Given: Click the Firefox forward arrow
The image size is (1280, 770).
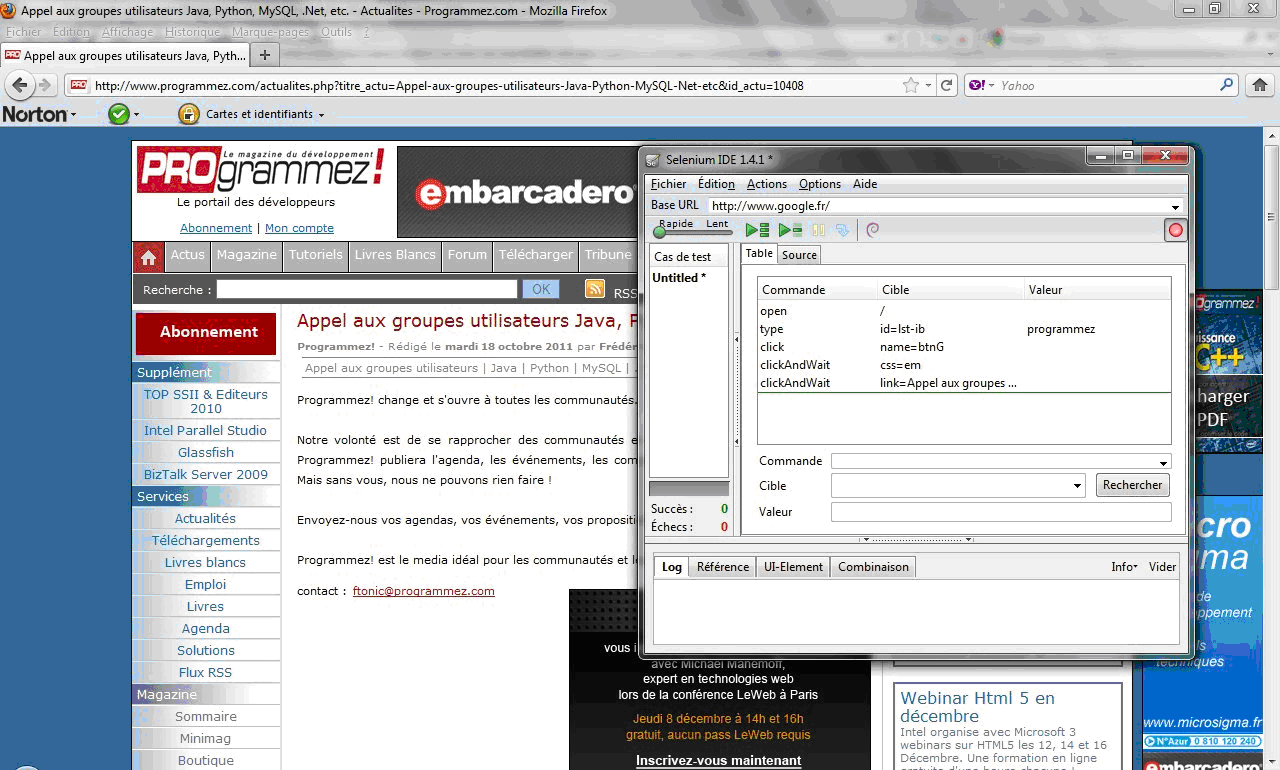Looking at the screenshot, I should [x=45, y=85].
